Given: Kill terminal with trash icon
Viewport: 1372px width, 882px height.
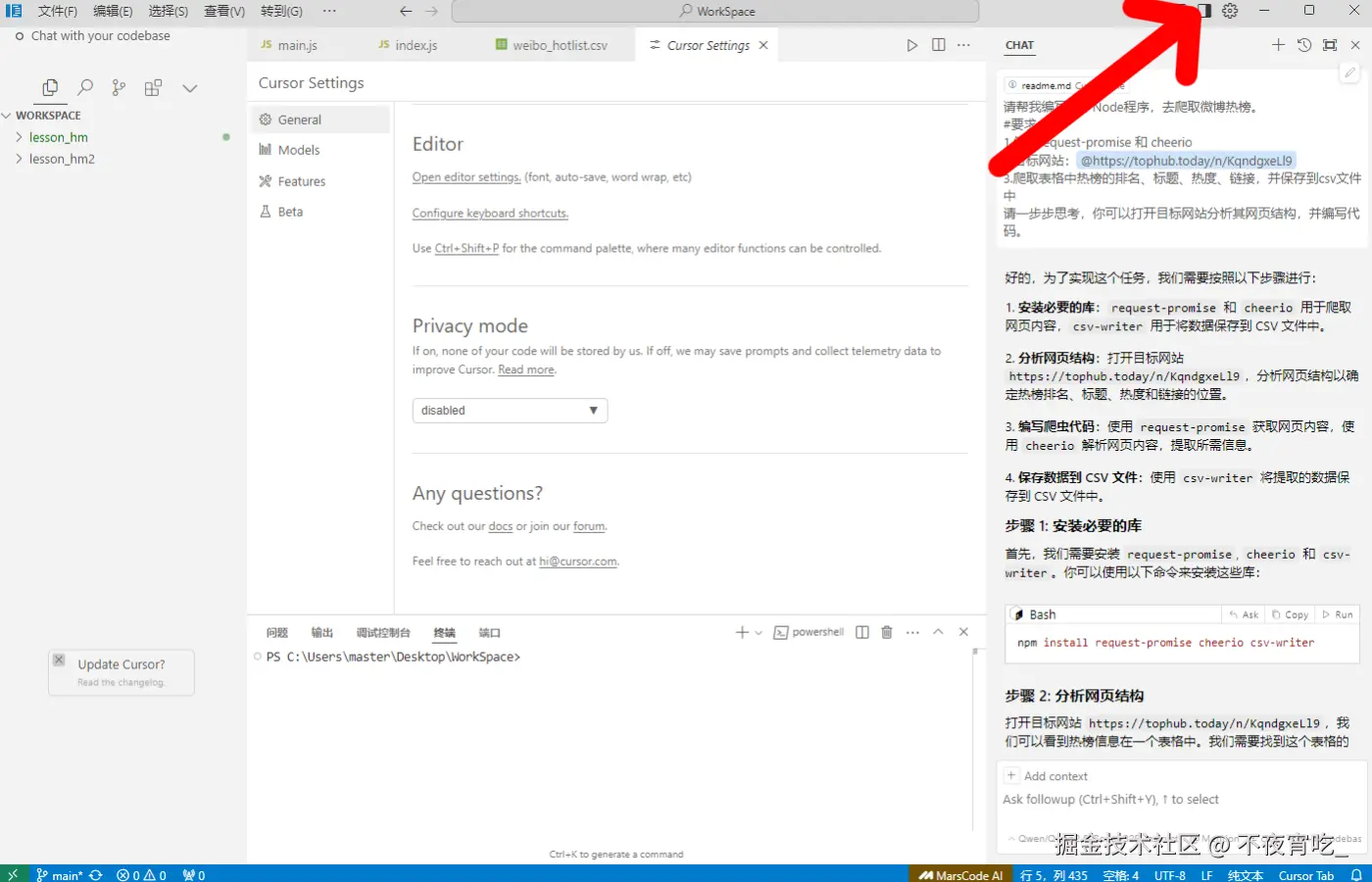Looking at the screenshot, I should click(887, 632).
